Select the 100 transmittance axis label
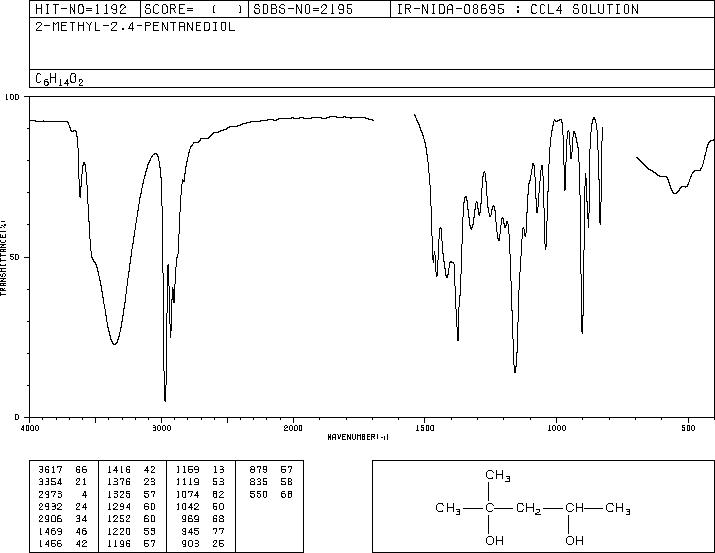Viewport: 715px width, 553px height. 12,97
